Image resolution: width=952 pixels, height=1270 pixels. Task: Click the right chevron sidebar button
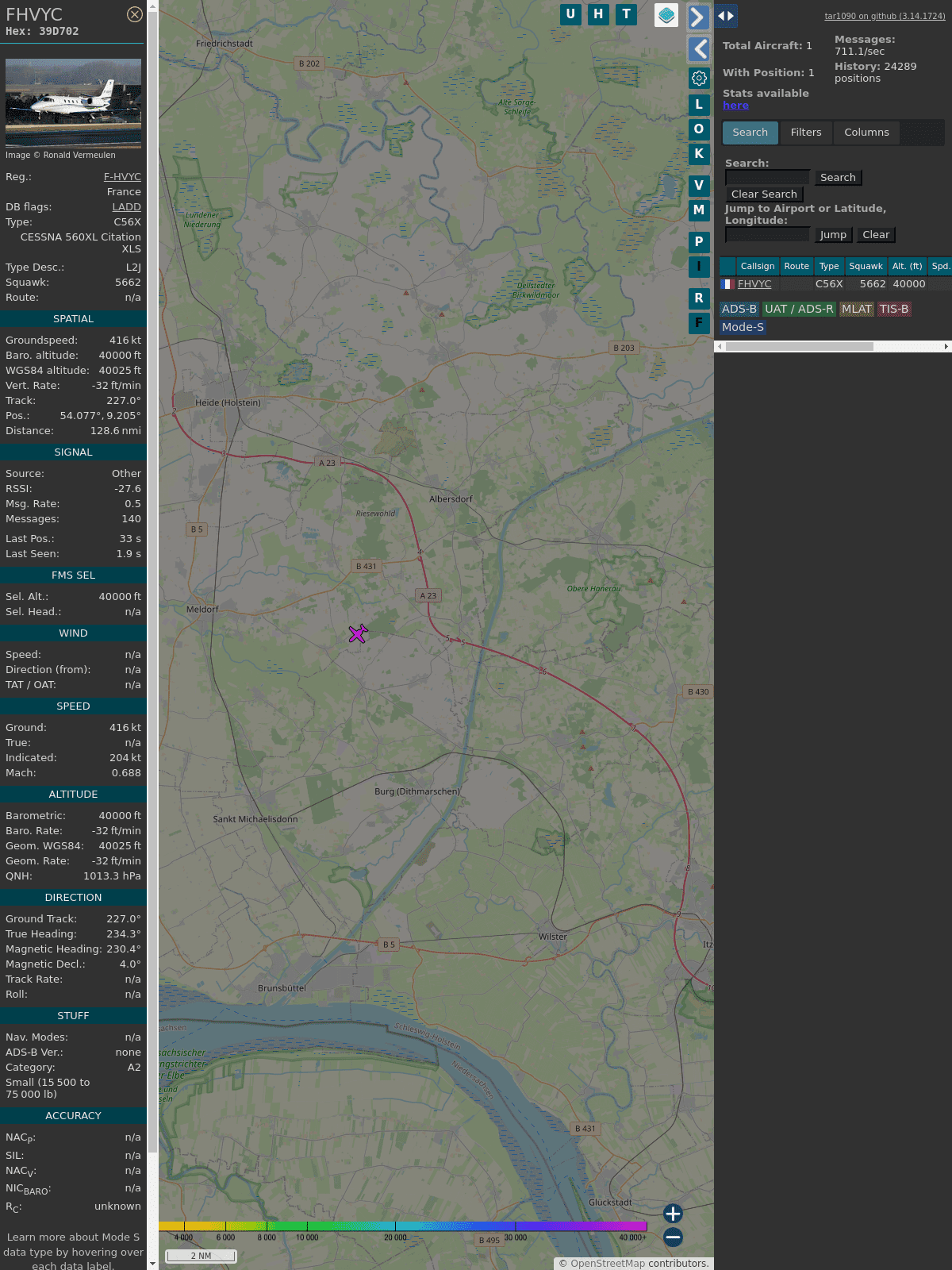point(698,17)
